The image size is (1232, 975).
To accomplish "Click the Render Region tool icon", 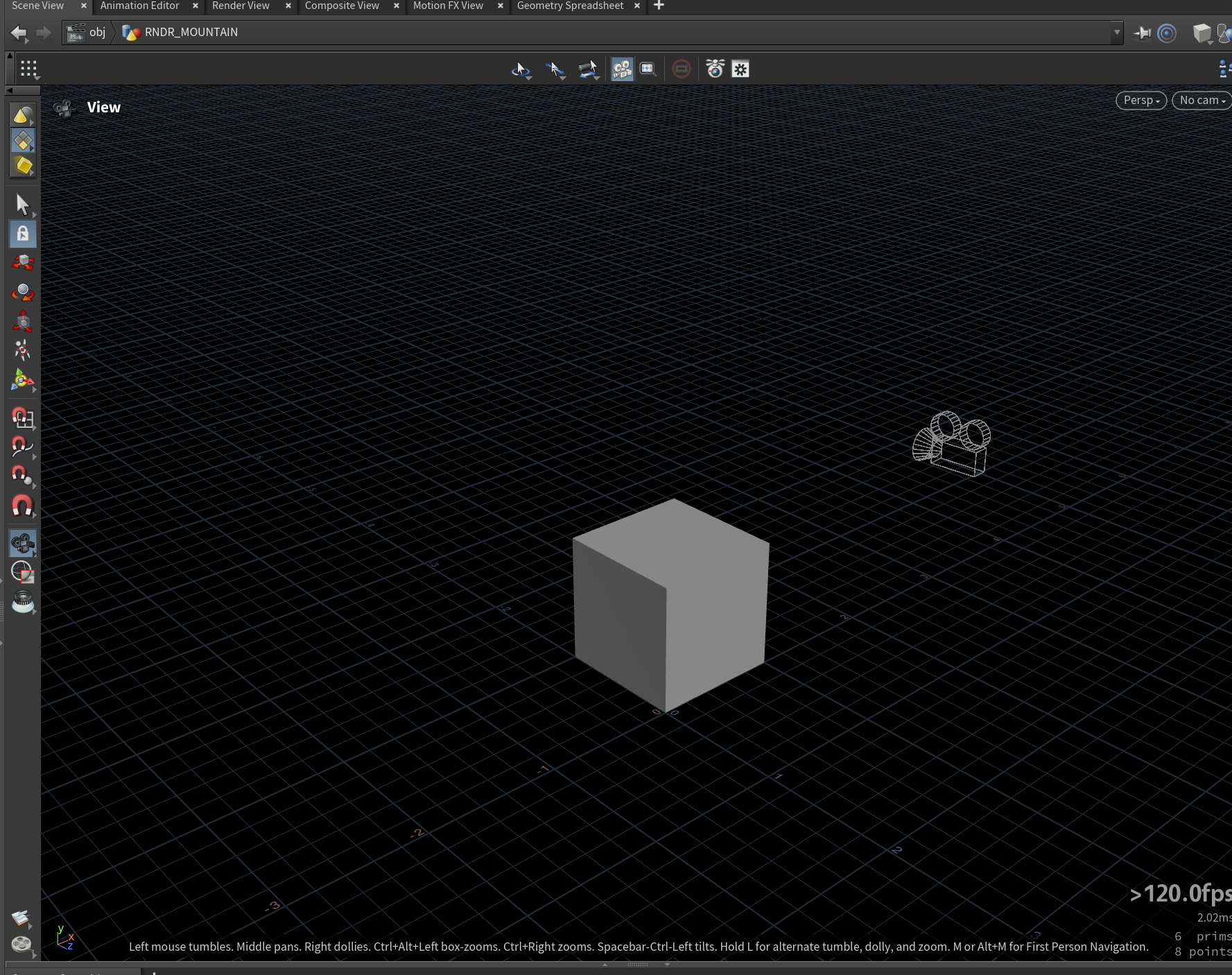I will 23,572.
